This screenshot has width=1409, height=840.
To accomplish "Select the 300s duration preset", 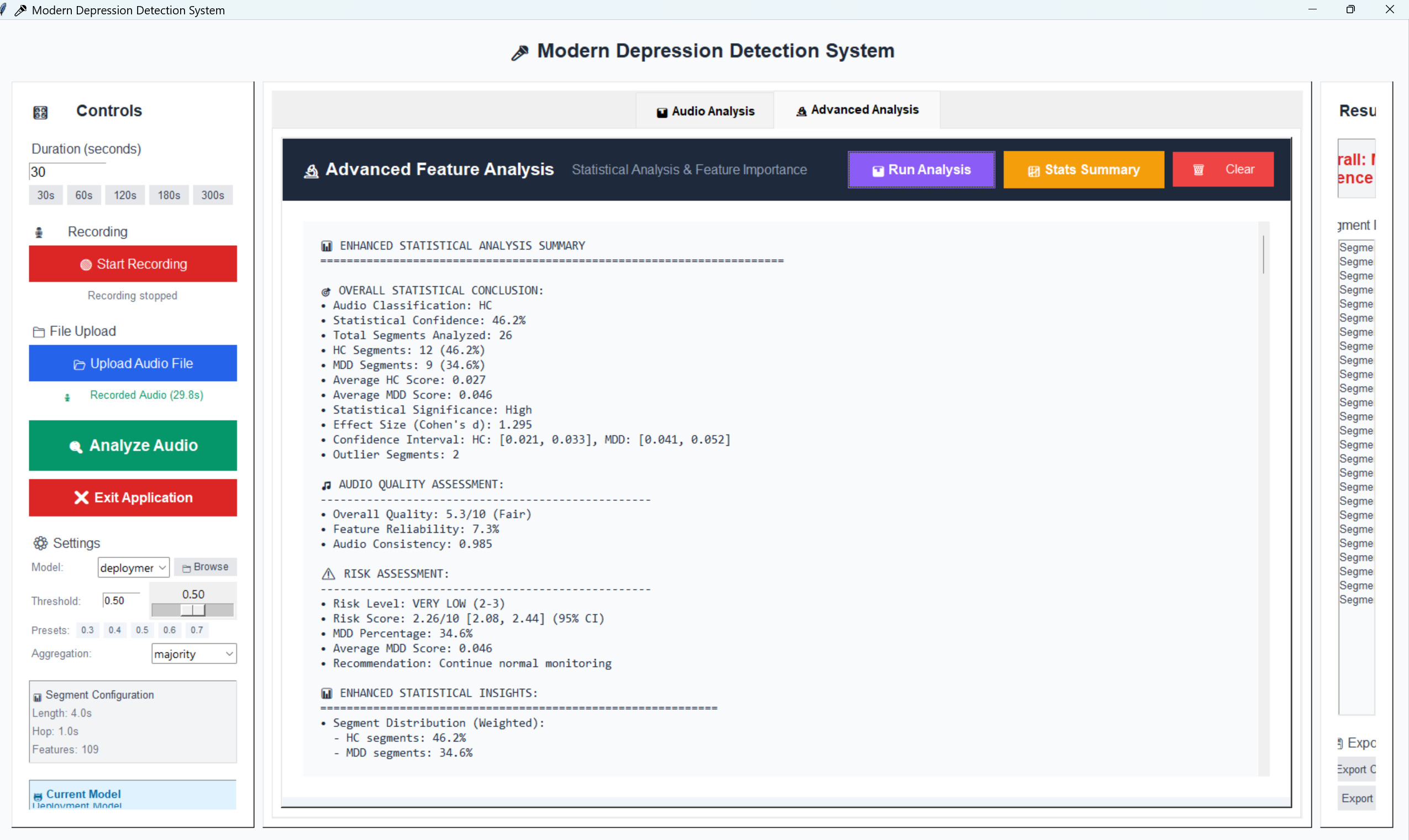I will pos(212,196).
